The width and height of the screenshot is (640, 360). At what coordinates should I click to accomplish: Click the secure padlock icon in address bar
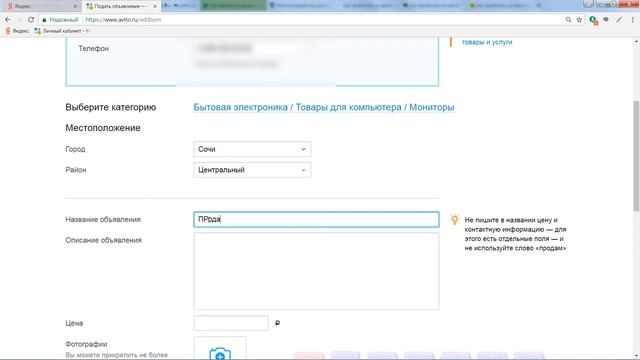[x=44, y=20]
